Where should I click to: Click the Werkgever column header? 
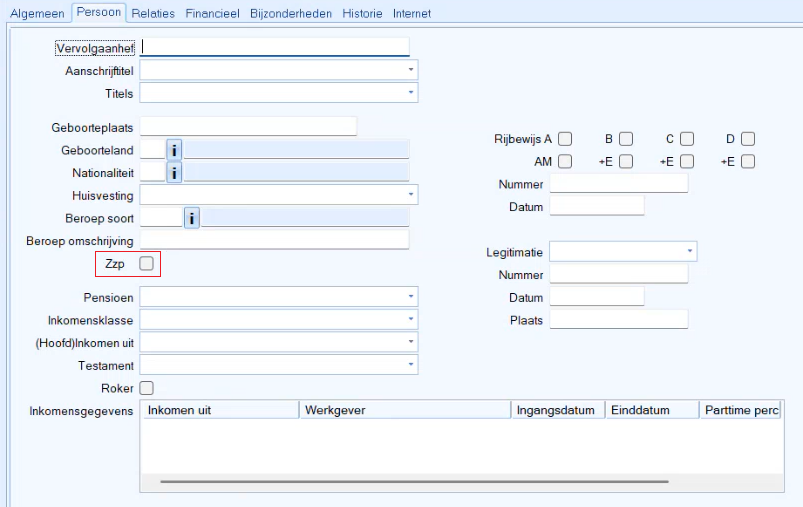coord(406,410)
